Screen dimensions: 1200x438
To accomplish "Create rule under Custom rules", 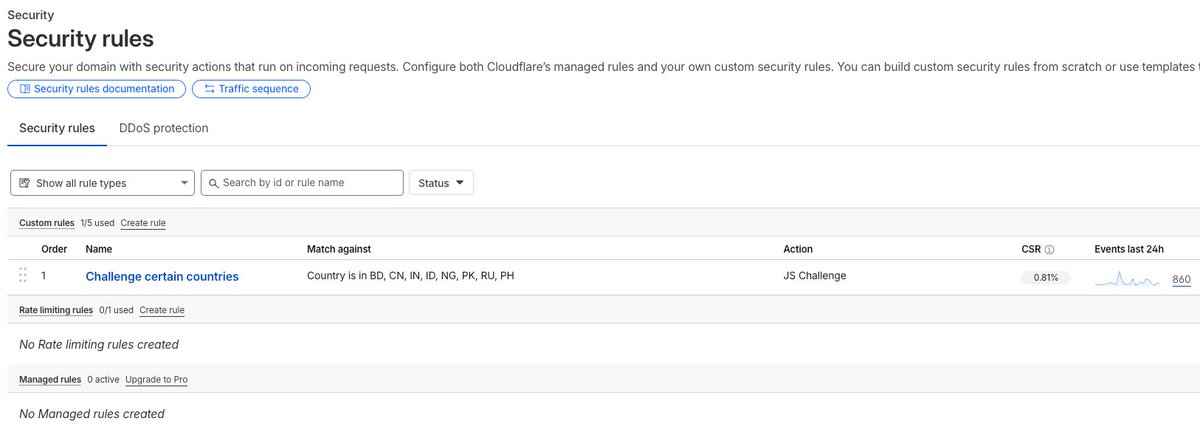I will pos(143,223).
